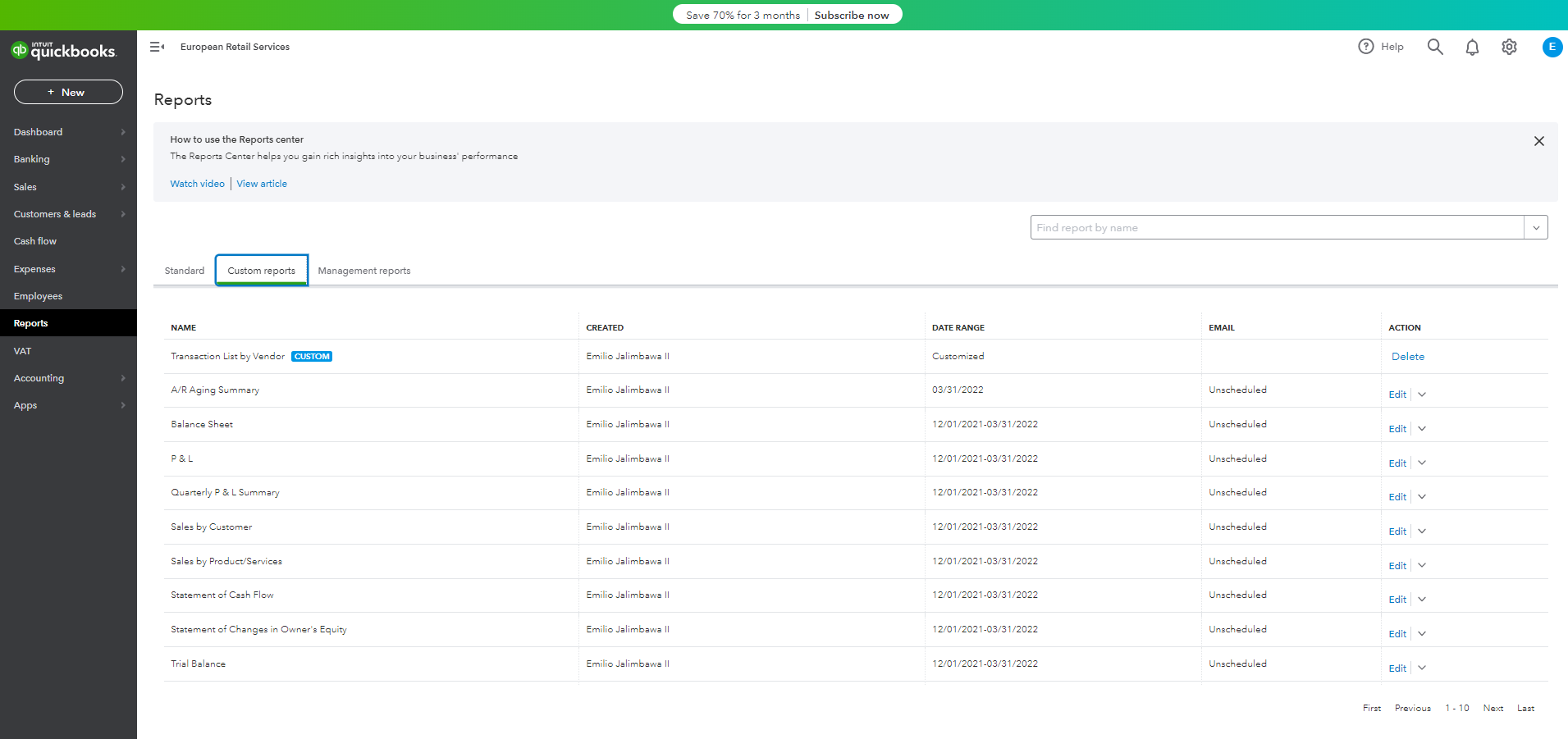1568x739 pixels.
Task: Open the Quarterly P & L Summary report
Action: pyautogui.click(x=225, y=492)
